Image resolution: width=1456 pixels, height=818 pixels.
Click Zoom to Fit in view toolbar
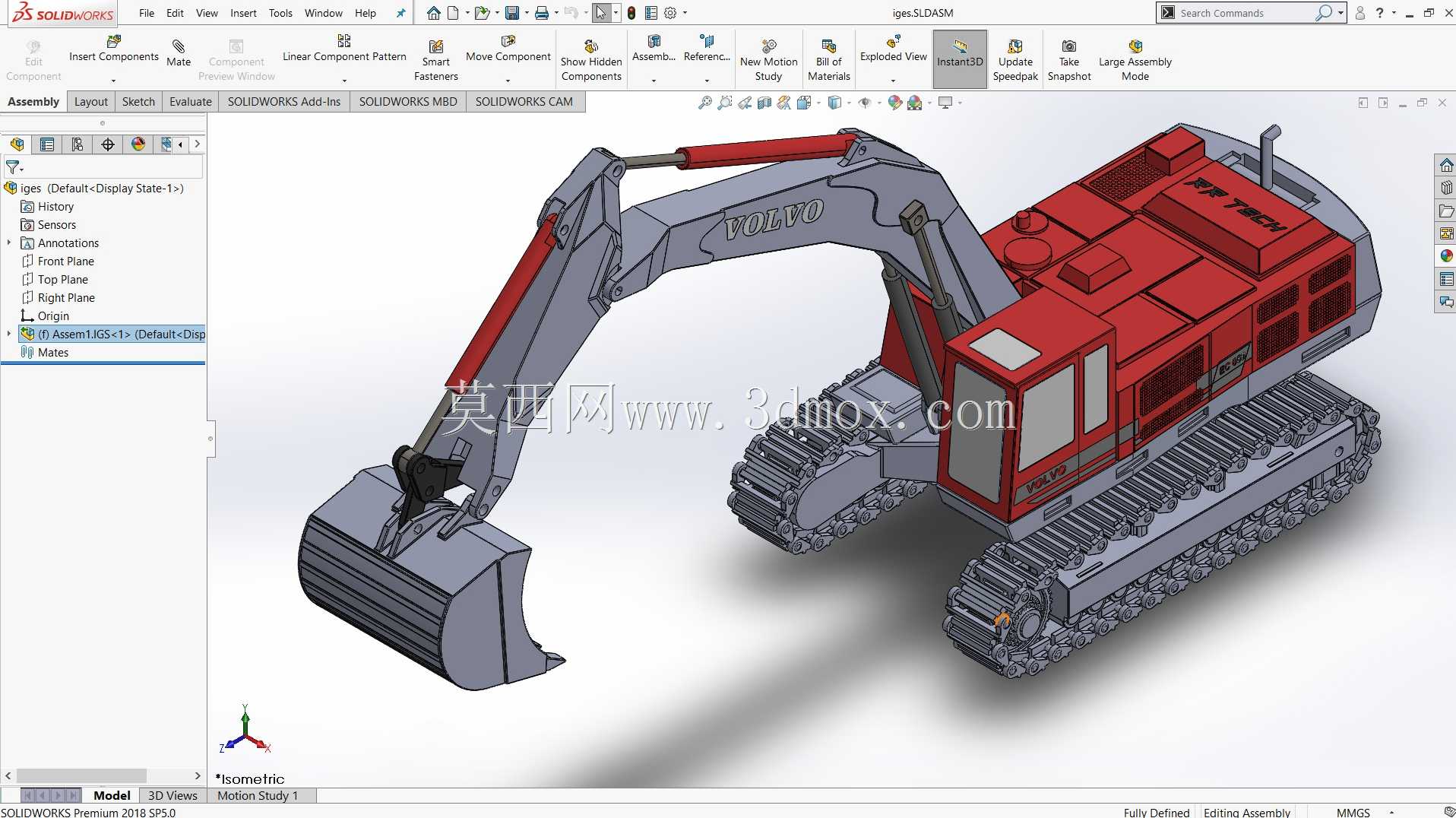pyautogui.click(x=705, y=103)
